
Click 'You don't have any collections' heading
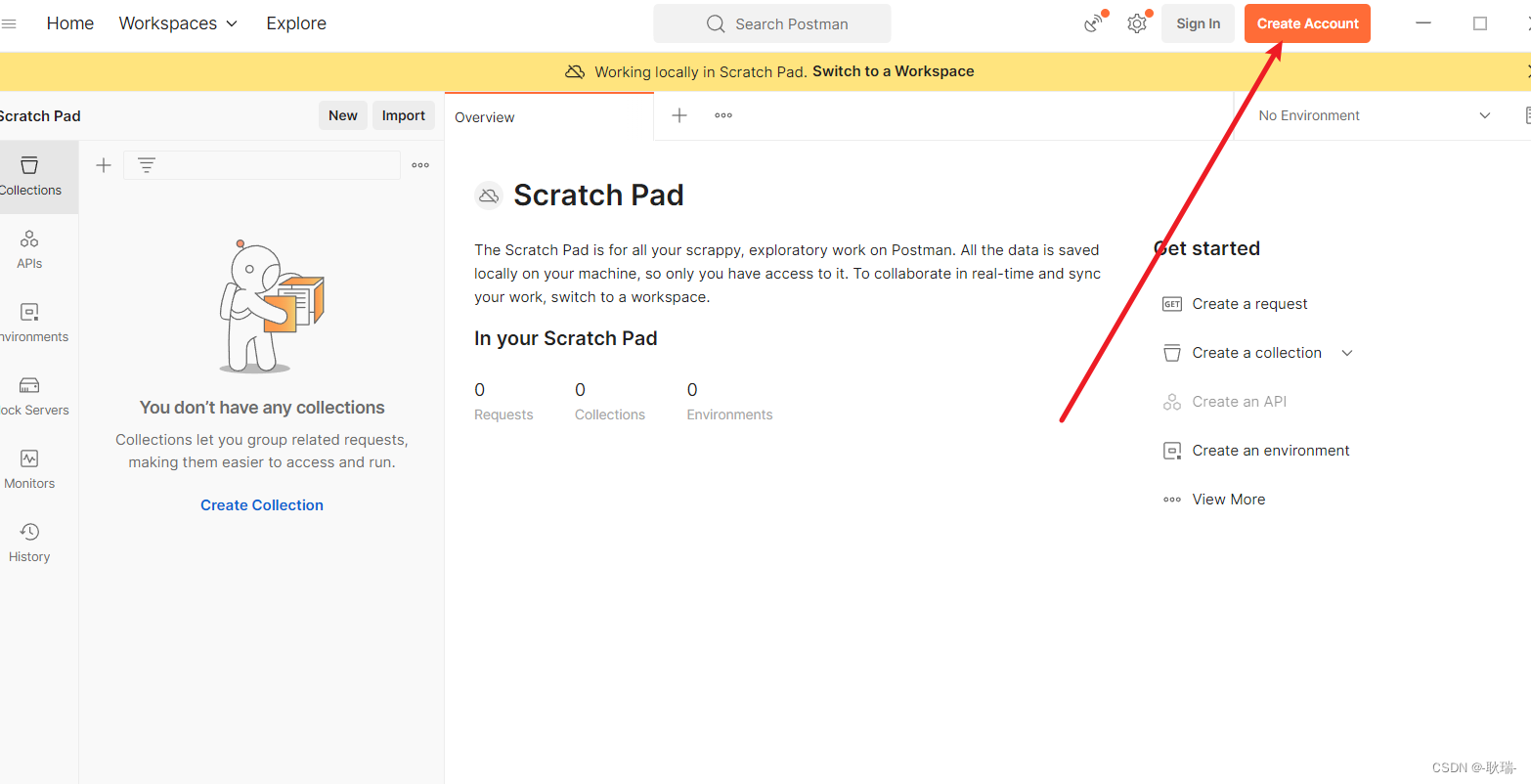[262, 408]
